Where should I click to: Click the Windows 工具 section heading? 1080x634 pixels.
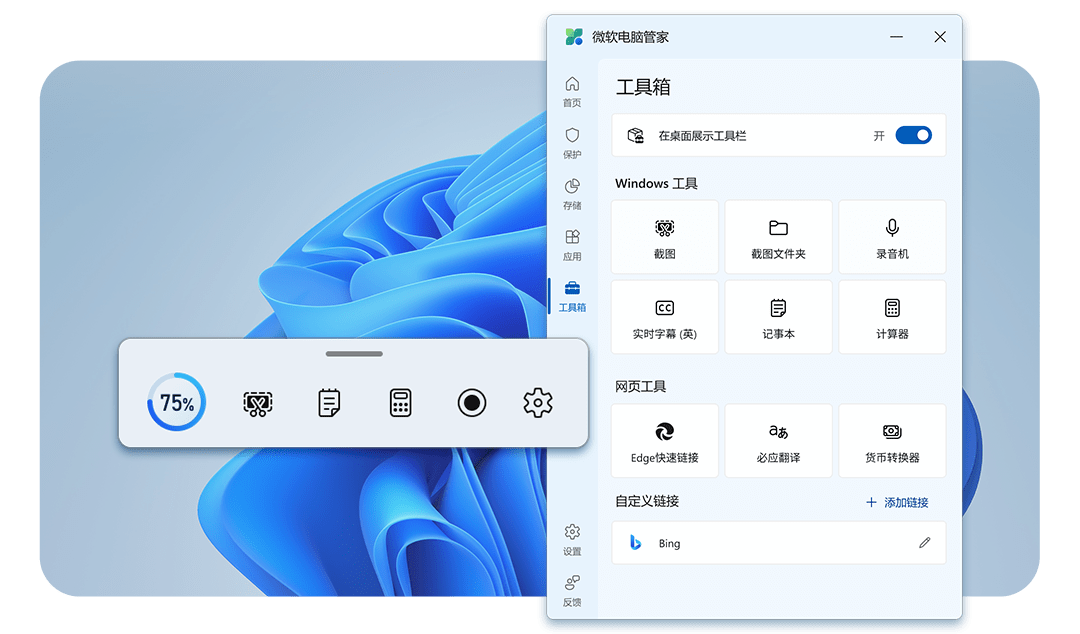656,183
